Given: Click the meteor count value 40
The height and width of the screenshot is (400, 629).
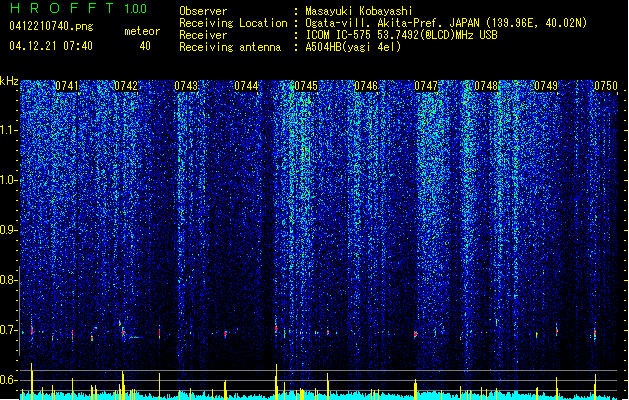Looking at the screenshot, I should [145, 46].
